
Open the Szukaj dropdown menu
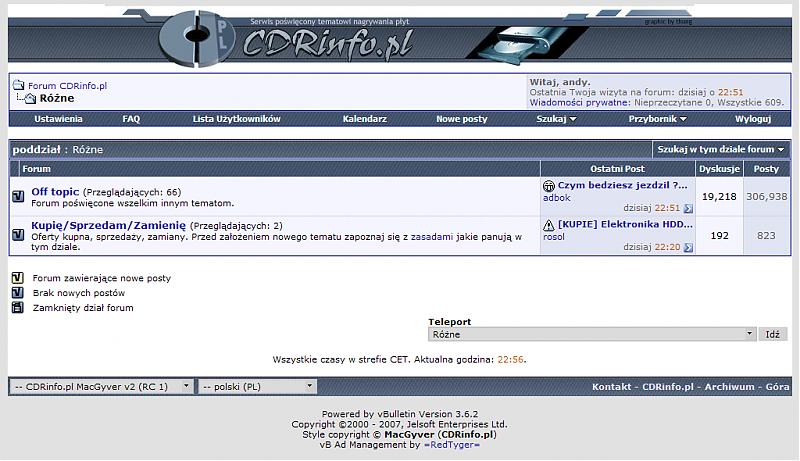556,119
